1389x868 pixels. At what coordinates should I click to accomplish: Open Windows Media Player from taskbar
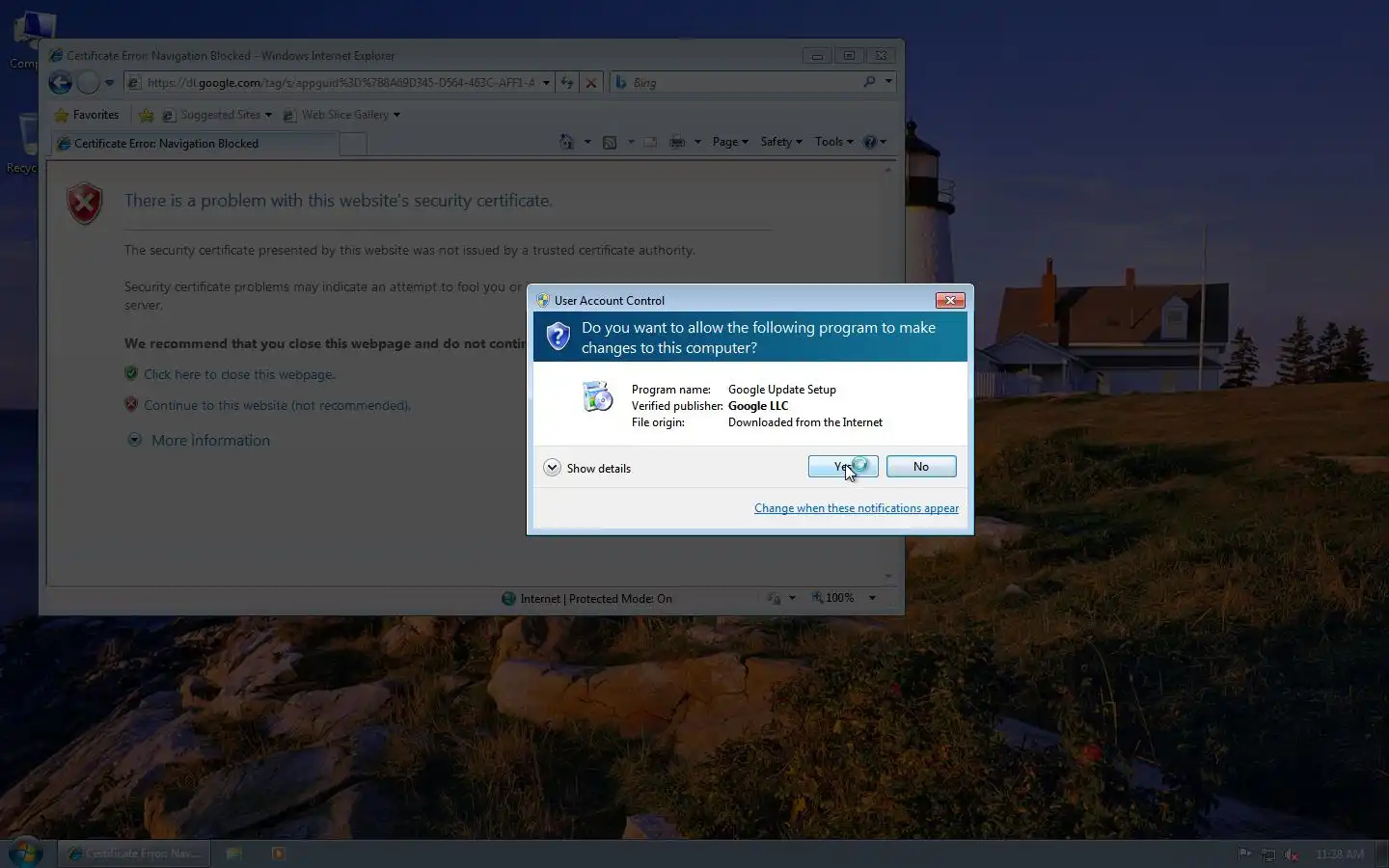pos(278,854)
